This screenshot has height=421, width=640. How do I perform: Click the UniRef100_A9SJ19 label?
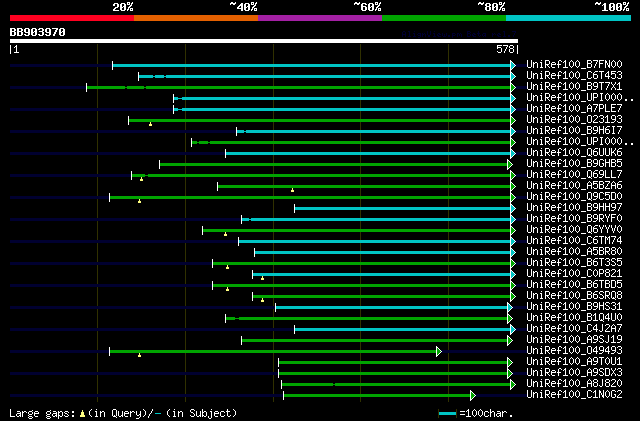pyautogui.click(x=574, y=340)
